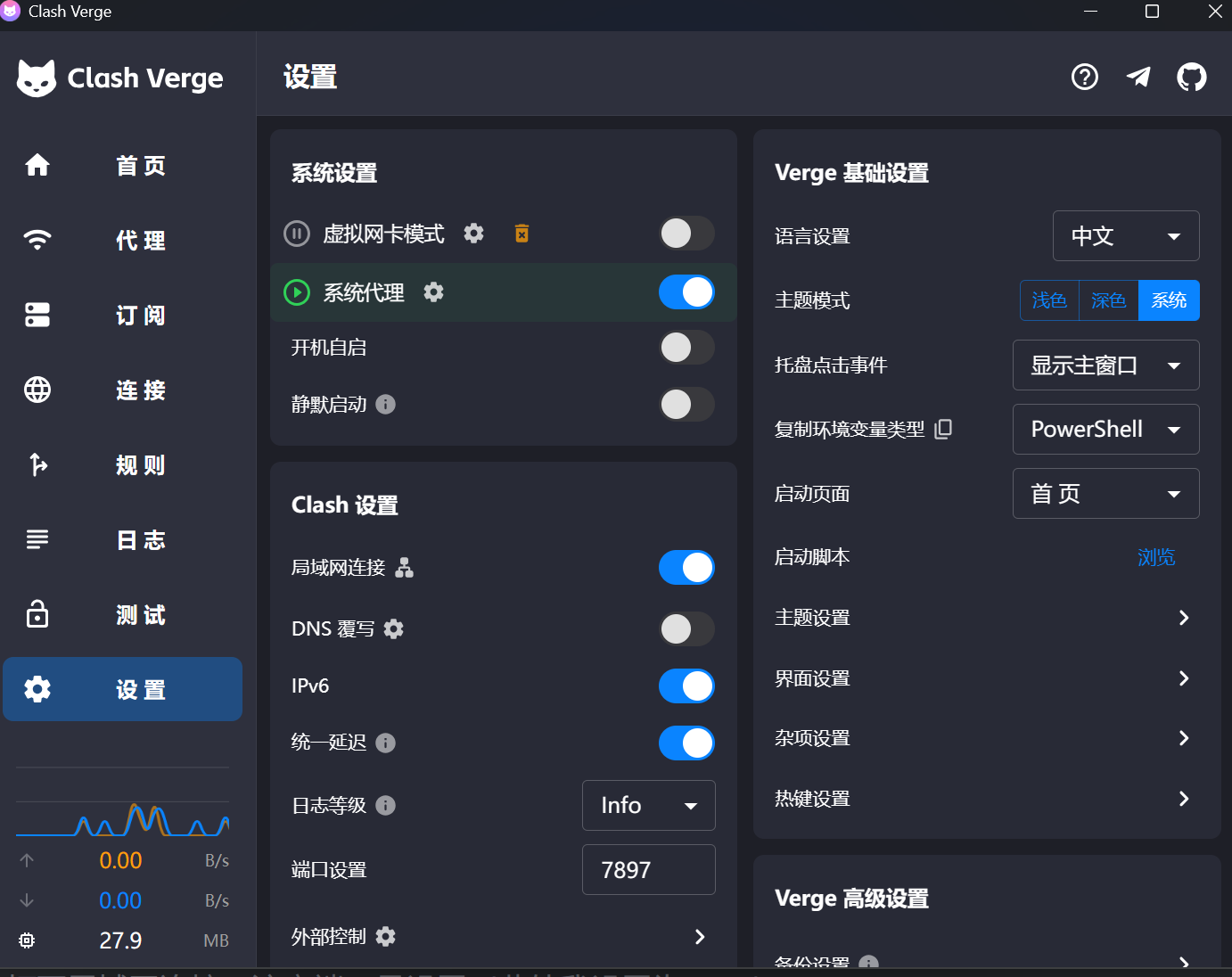This screenshot has height=977, width=1232.
Task: Open the help documentation icon
Action: (1085, 78)
